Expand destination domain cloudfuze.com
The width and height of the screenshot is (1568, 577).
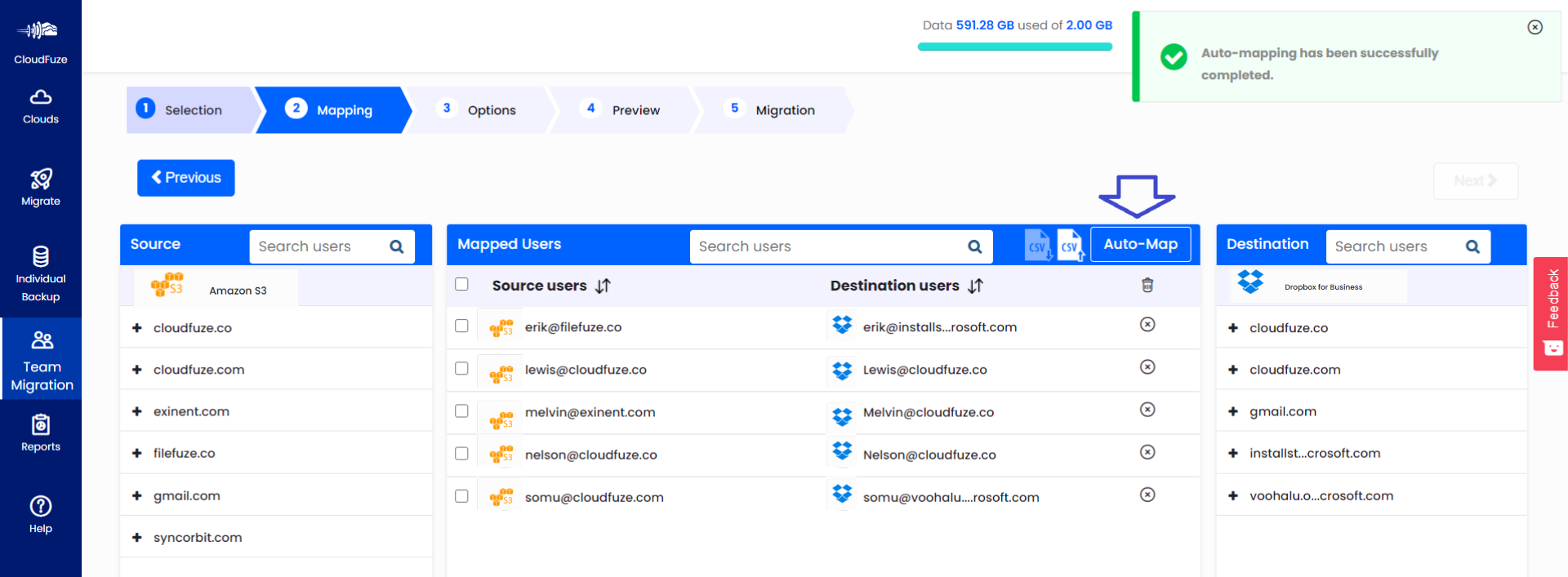[x=1233, y=370]
